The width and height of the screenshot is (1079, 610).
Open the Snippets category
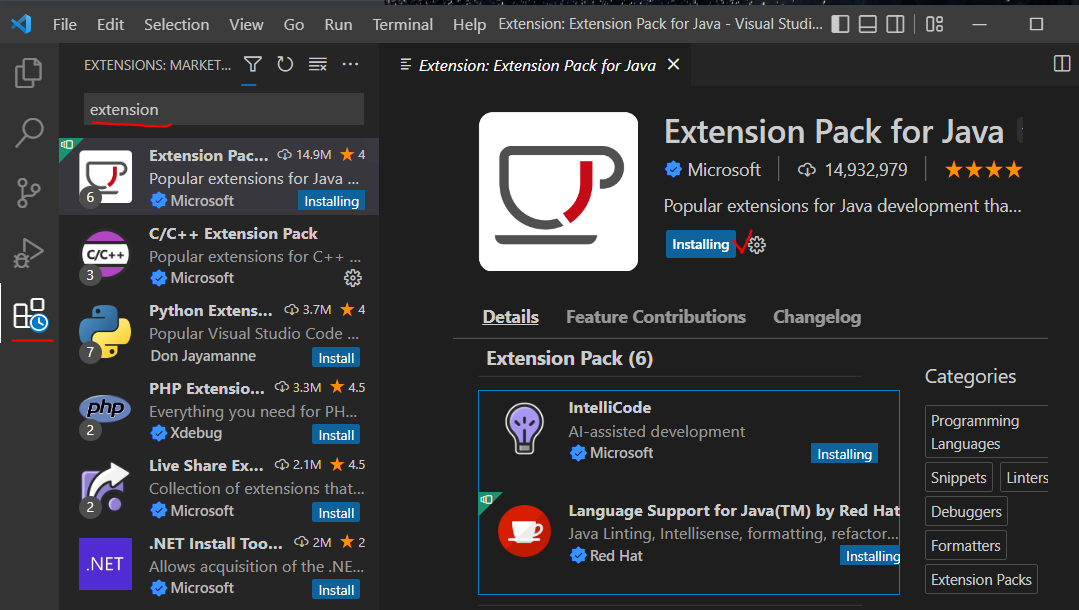[959, 478]
